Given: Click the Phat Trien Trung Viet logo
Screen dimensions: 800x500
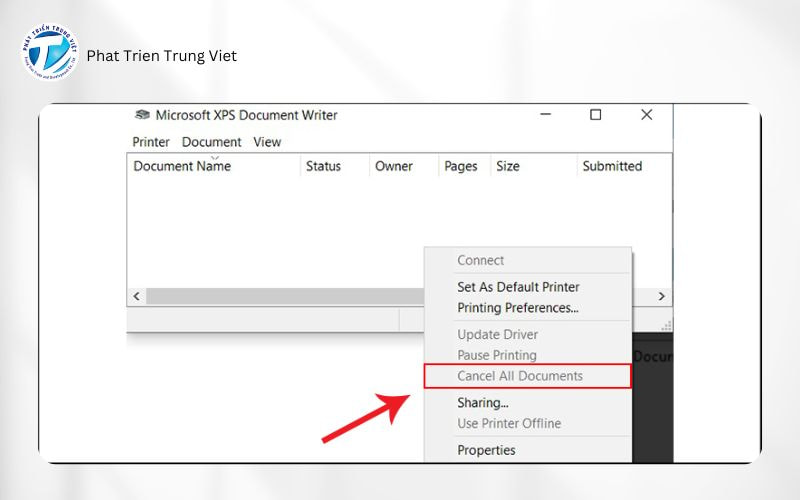Looking at the screenshot, I should [x=49, y=55].
